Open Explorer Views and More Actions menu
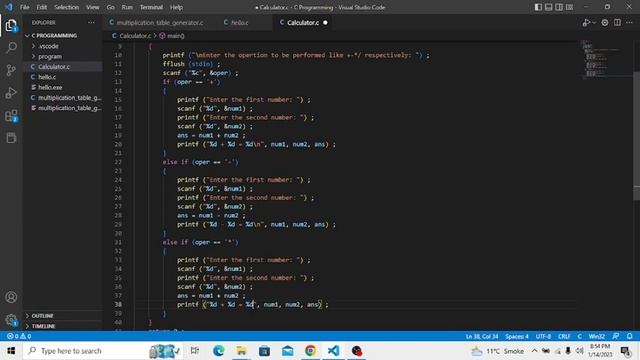The height and width of the screenshot is (360, 640). tap(91, 23)
